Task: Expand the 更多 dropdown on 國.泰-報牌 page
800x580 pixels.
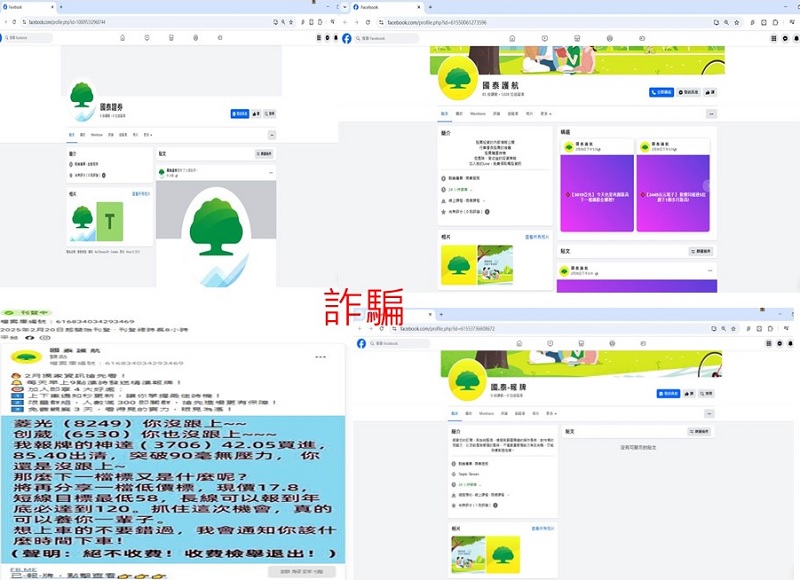Action: 552,414
